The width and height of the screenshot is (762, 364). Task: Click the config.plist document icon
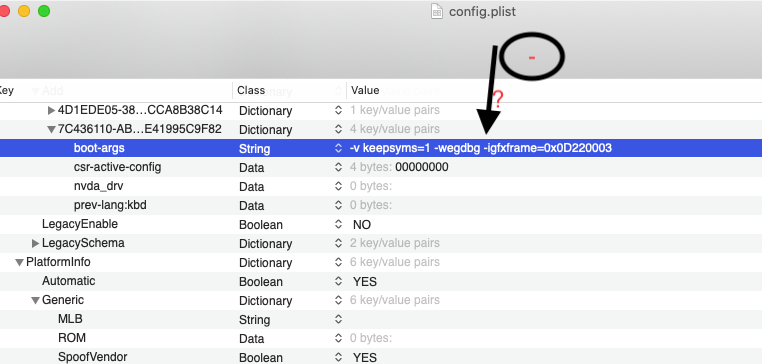coord(437,11)
